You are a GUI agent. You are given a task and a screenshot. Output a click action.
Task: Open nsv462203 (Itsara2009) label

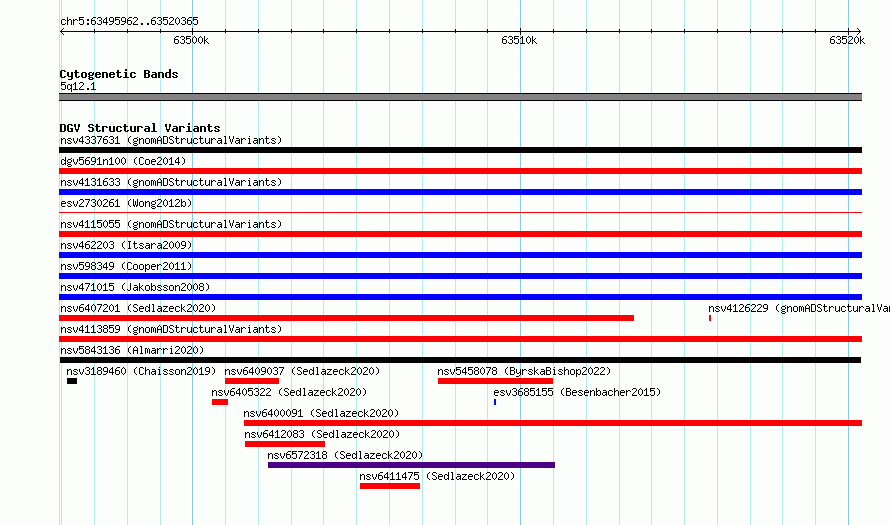point(126,245)
